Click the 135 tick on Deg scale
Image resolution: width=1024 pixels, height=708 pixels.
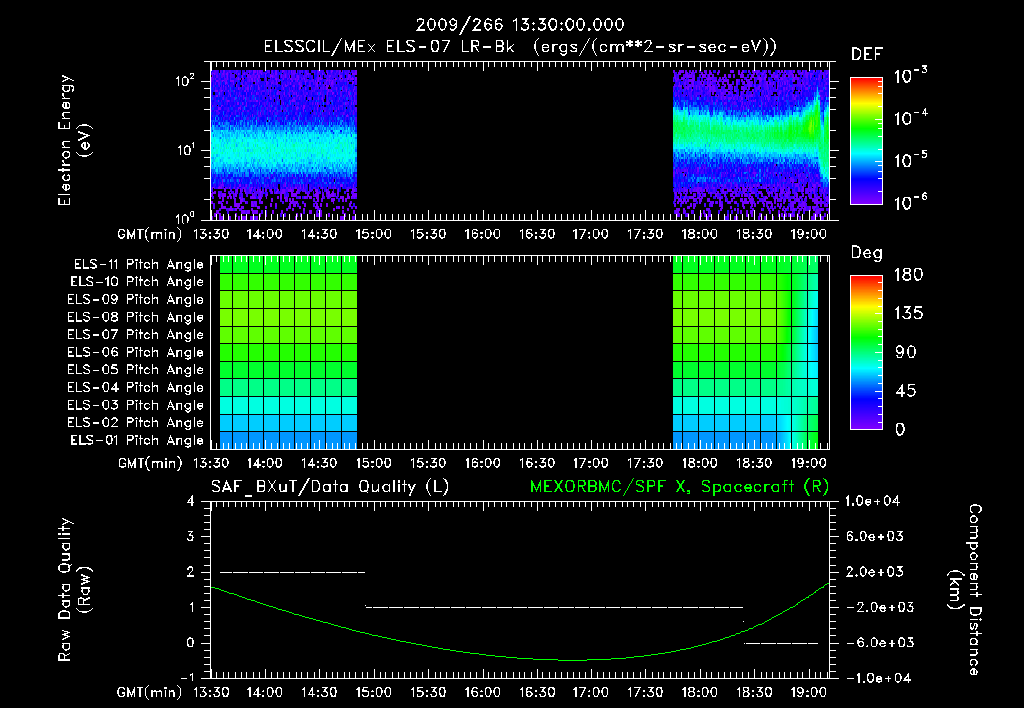pyautogui.click(x=908, y=314)
